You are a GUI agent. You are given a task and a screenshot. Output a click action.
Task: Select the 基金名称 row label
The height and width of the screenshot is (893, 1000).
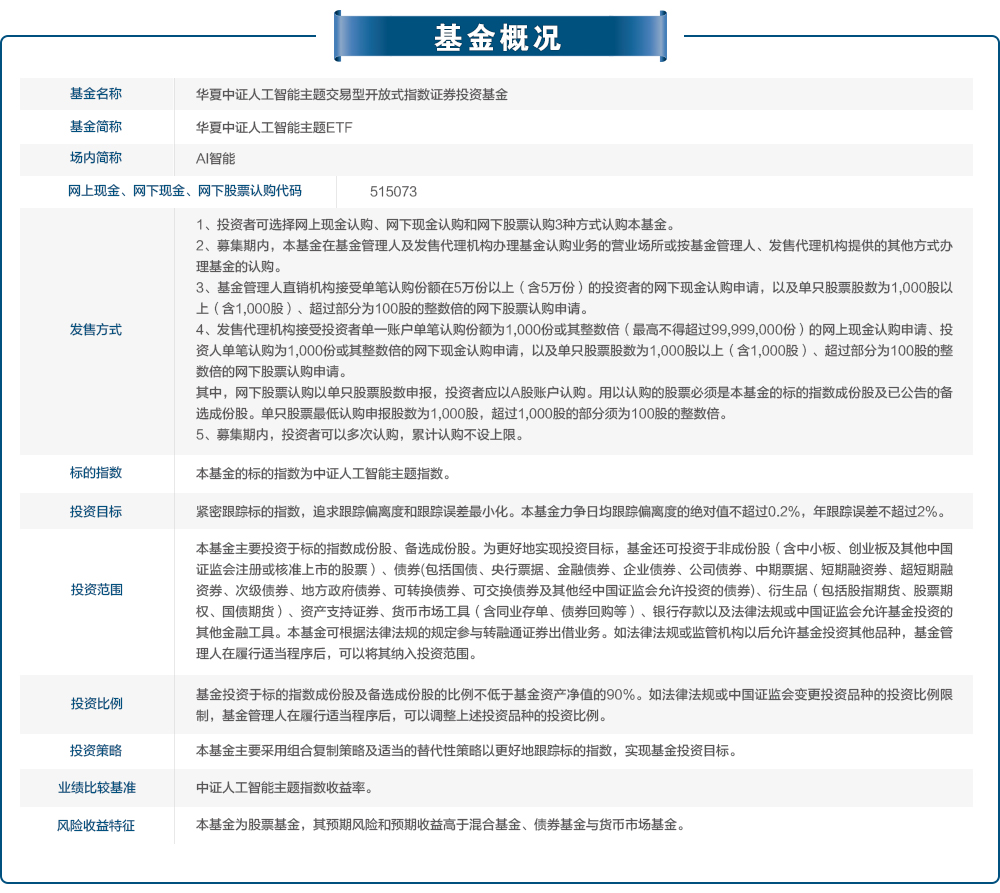tap(96, 94)
